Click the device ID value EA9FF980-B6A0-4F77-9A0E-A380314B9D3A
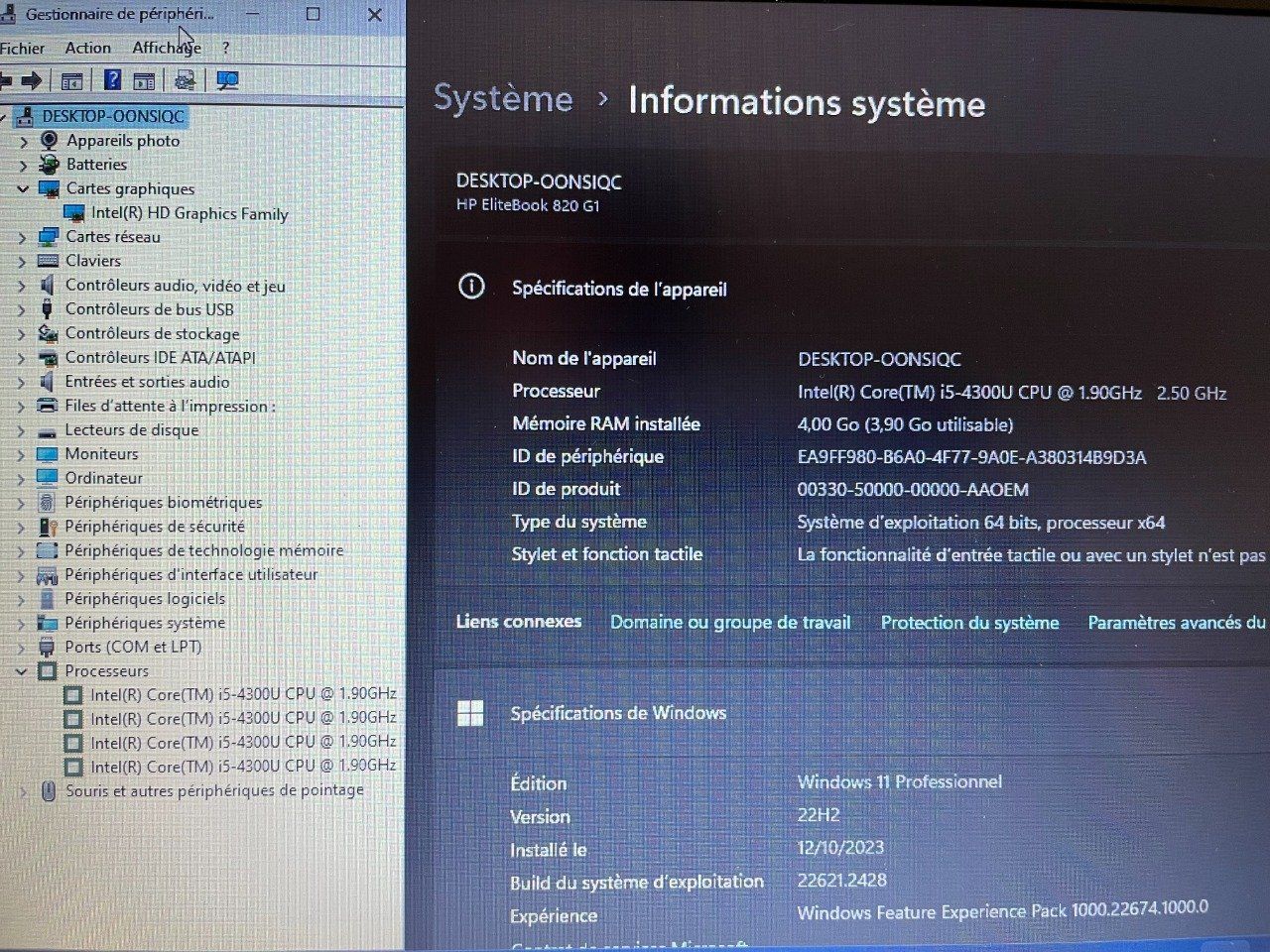Image resolution: width=1270 pixels, height=952 pixels. (x=971, y=457)
